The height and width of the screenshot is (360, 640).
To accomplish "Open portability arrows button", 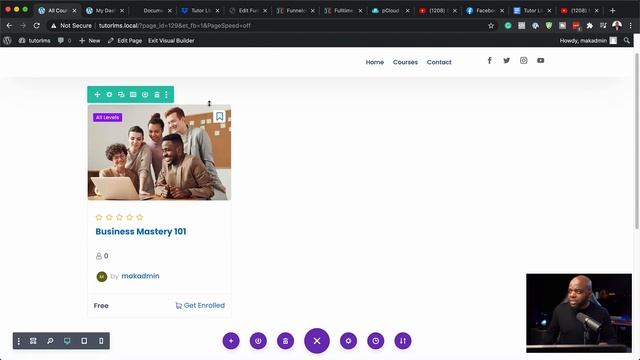I will (x=403, y=341).
